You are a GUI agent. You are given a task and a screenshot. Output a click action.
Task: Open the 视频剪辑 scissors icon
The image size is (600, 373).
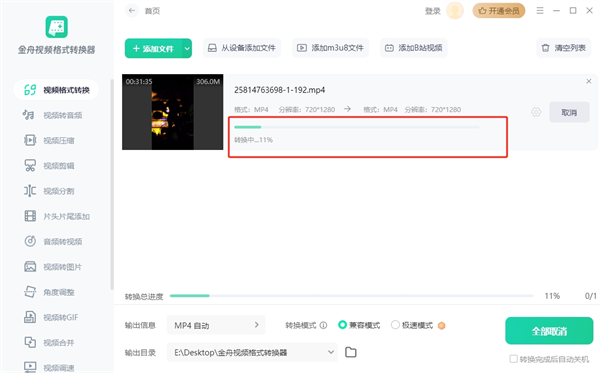click(x=30, y=166)
